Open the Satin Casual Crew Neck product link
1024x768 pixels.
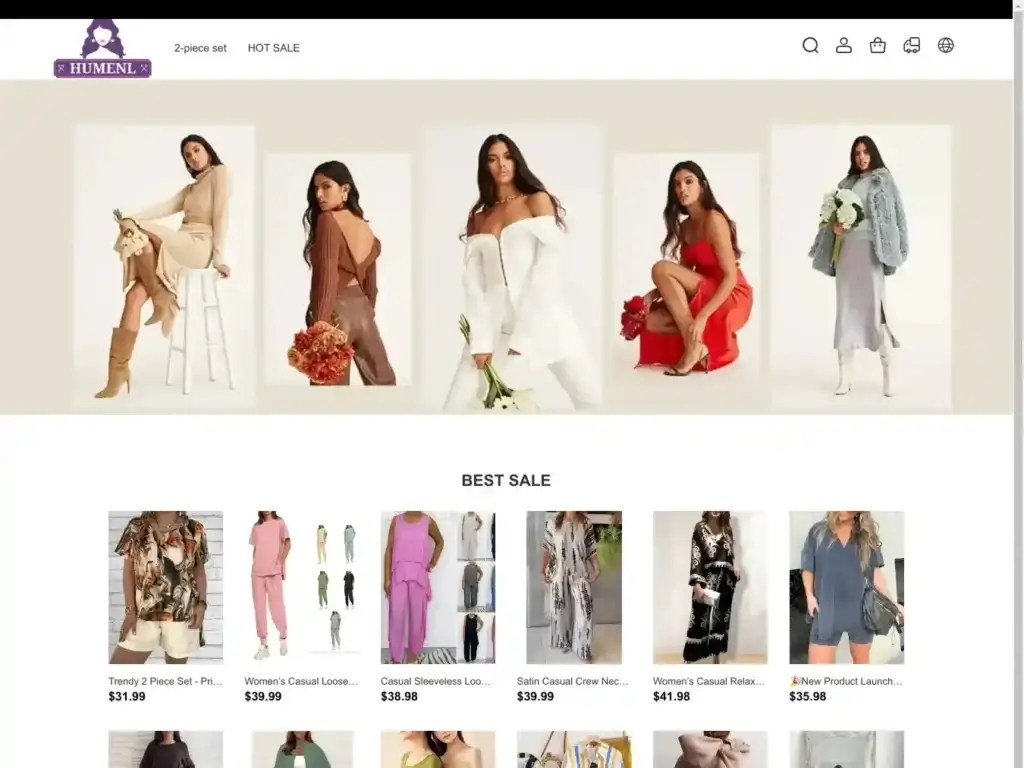click(573, 680)
